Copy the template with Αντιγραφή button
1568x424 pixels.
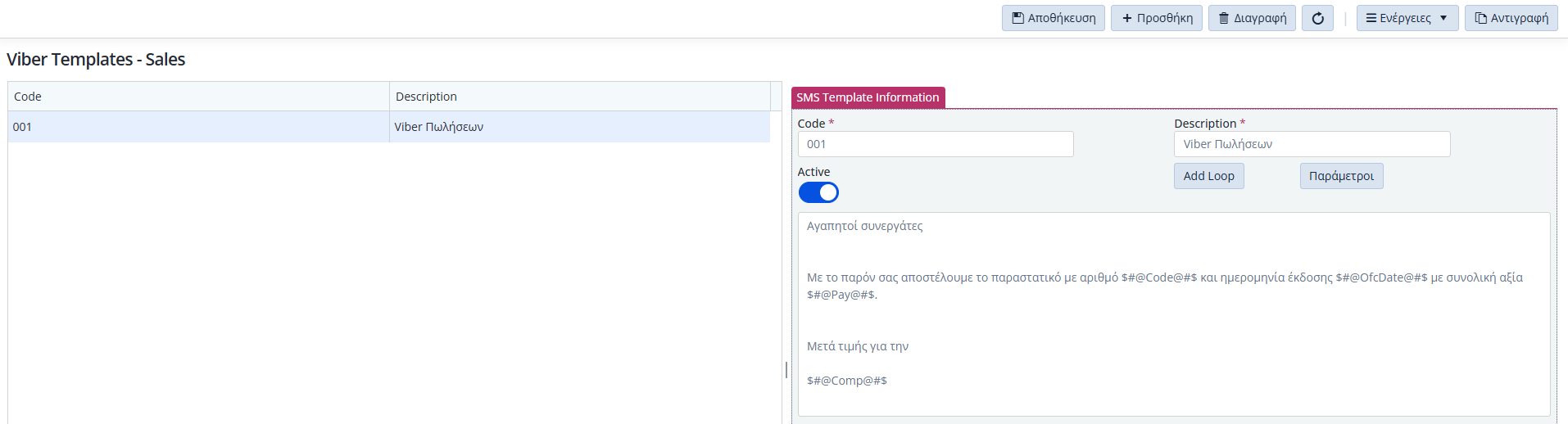pyautogui.click(x=1511, y=18)
